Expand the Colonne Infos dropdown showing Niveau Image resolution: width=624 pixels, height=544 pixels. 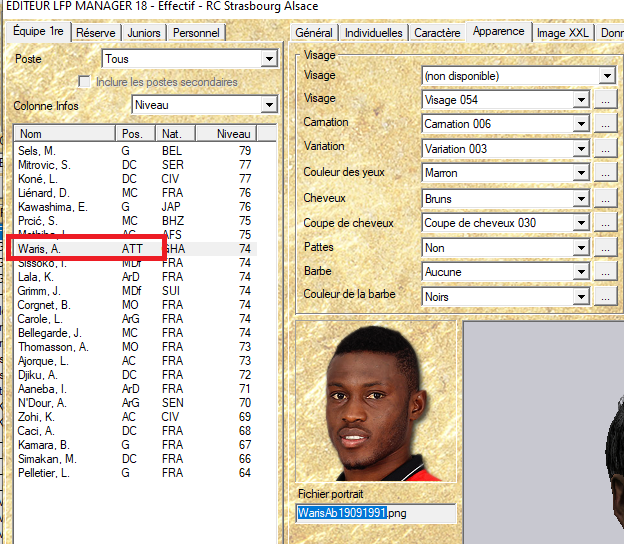click(x=205, y=105)
